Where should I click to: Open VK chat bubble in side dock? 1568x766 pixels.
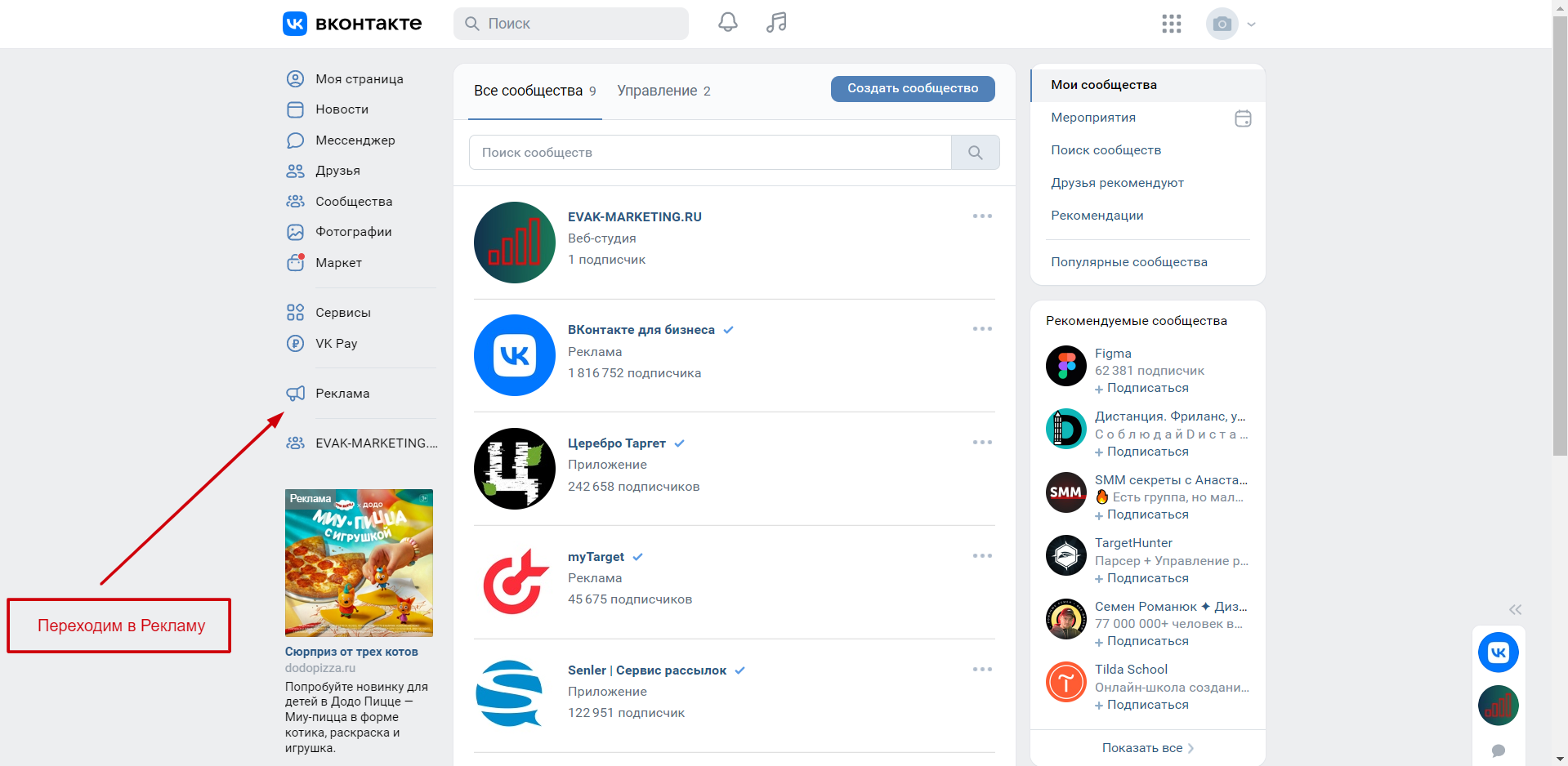[1499, 652]
